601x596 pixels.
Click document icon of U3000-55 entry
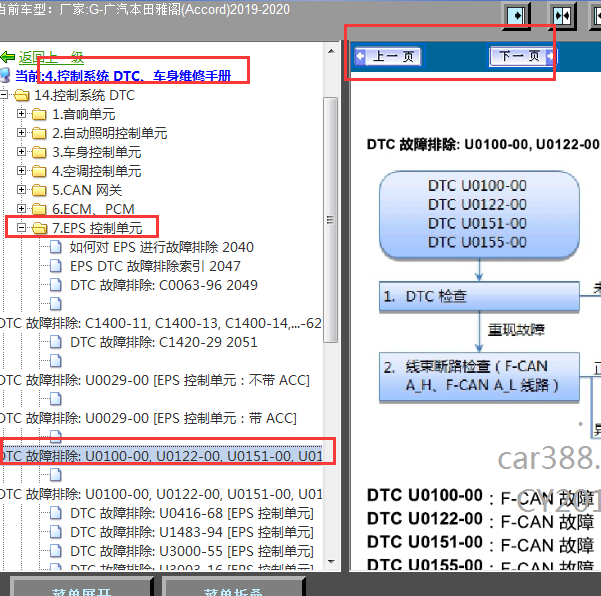(x=56, y=551)
